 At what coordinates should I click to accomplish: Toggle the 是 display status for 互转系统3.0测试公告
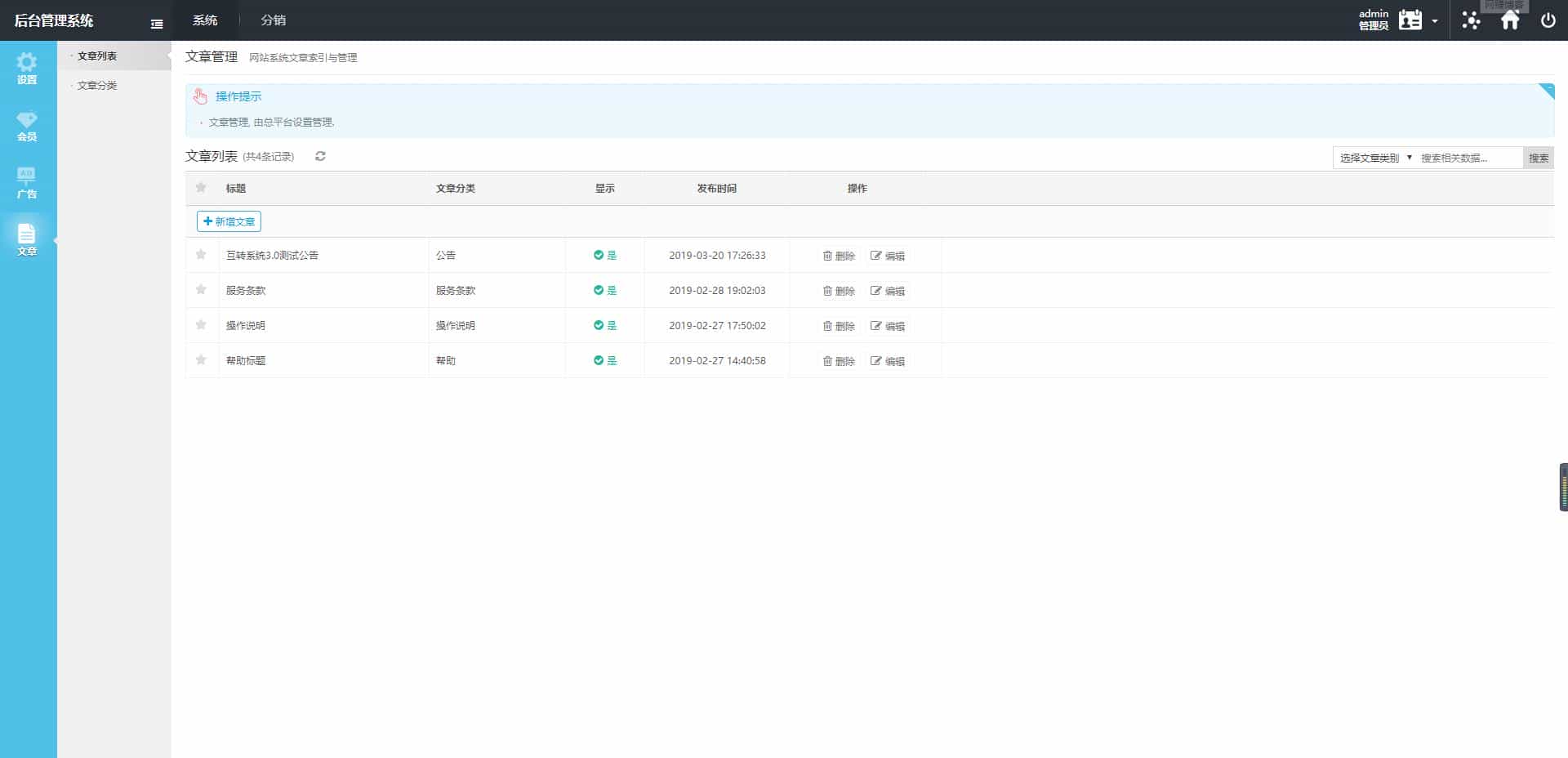coord(605,256)
